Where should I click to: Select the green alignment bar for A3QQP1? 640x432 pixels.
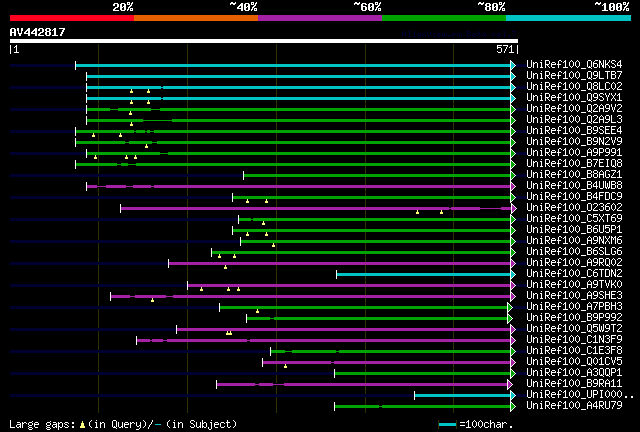[422, 373]
